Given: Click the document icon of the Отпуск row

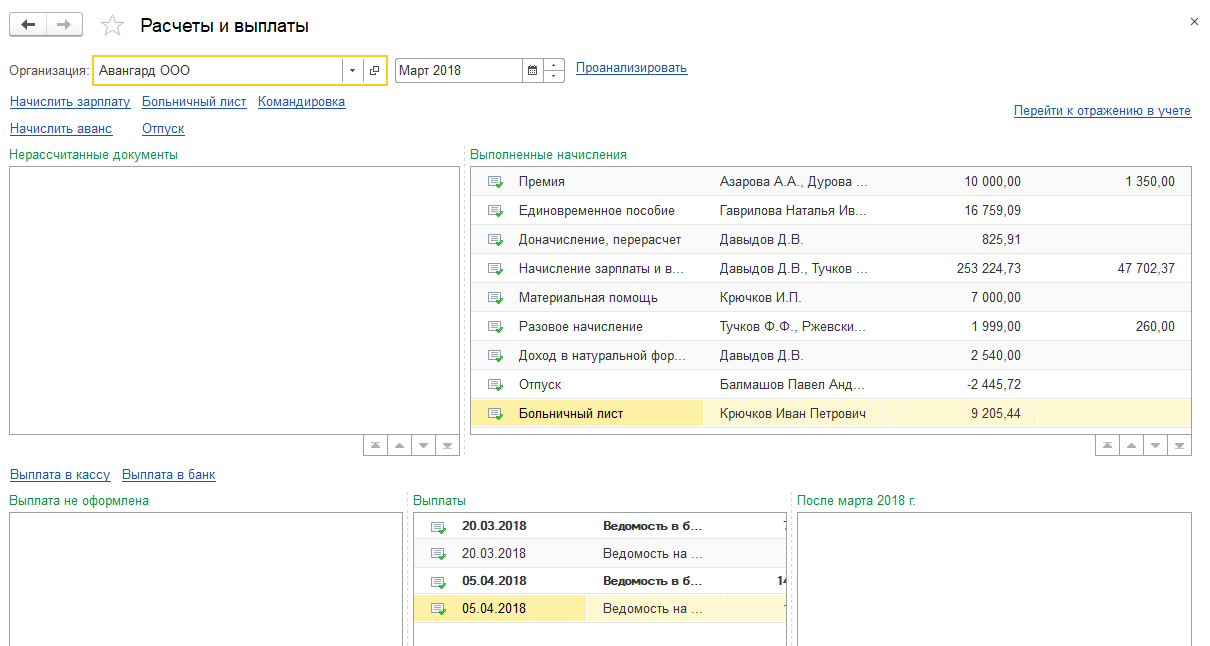Looking at the screenshot, I should point(495,385).
